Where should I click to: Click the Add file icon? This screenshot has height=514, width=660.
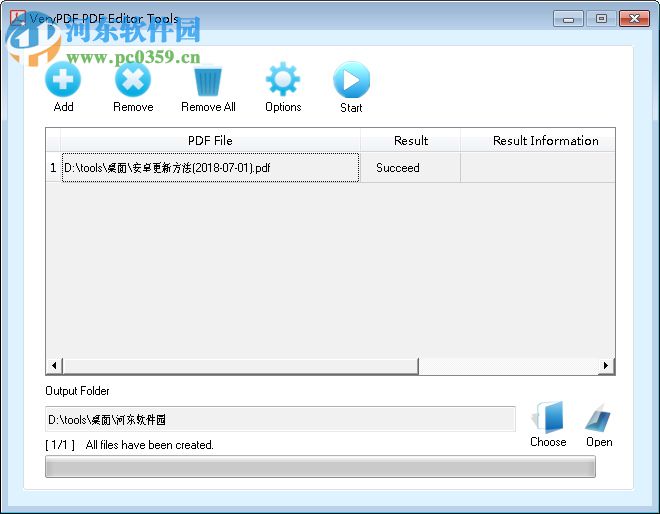[x=63, y=79]
